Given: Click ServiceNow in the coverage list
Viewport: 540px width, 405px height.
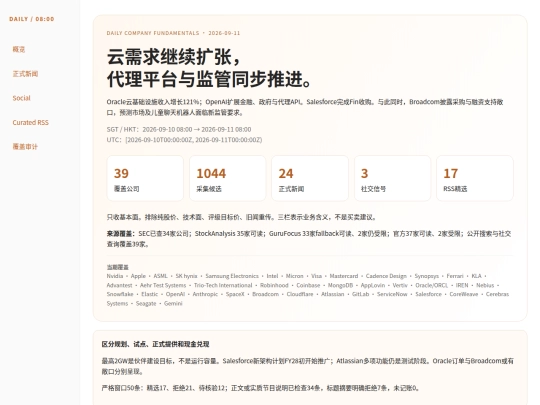Looking at the screenshot, I should pyautogui.click(x=392, y=294).
